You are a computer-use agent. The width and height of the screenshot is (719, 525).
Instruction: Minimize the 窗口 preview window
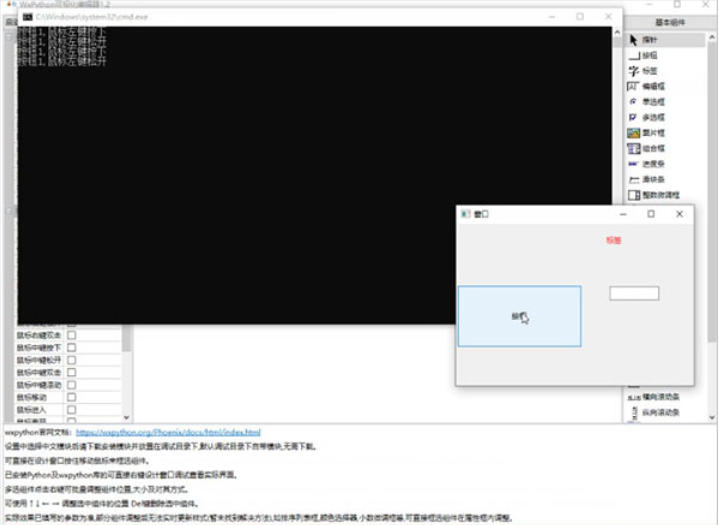click(x=623, y=214)
